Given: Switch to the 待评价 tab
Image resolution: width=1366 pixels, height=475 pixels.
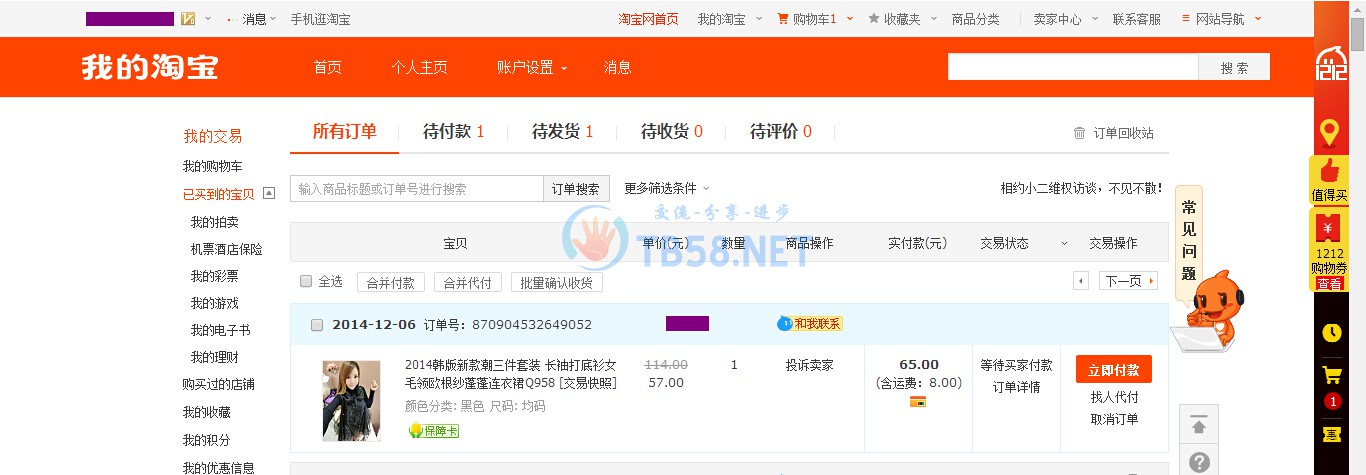Looking at the screenshot, I should tap(781, 131).
